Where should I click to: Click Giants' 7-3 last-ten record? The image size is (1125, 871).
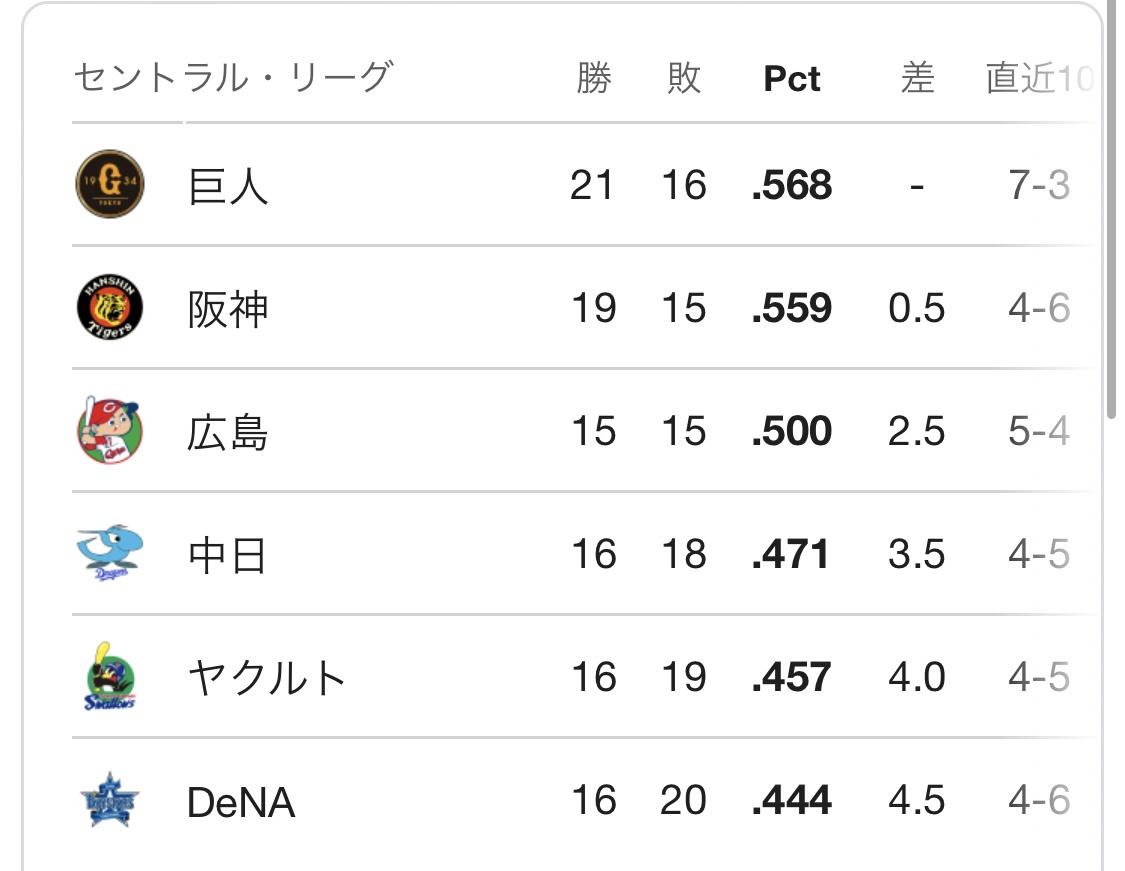click(1039, 186)
